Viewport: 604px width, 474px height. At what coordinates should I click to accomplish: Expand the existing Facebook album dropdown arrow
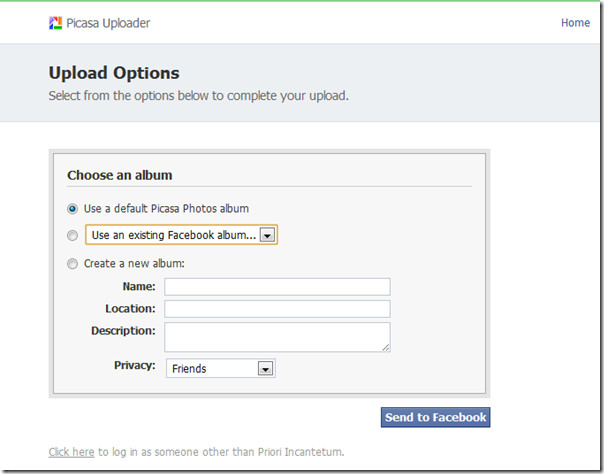(267, 235)
